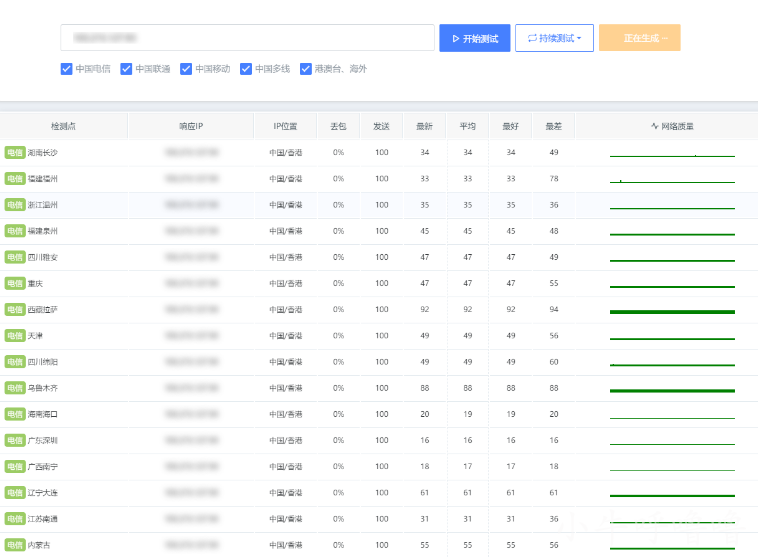Click the 开始测试 start test button
This screenshot has height=557, width=758.
coord(474,38)
